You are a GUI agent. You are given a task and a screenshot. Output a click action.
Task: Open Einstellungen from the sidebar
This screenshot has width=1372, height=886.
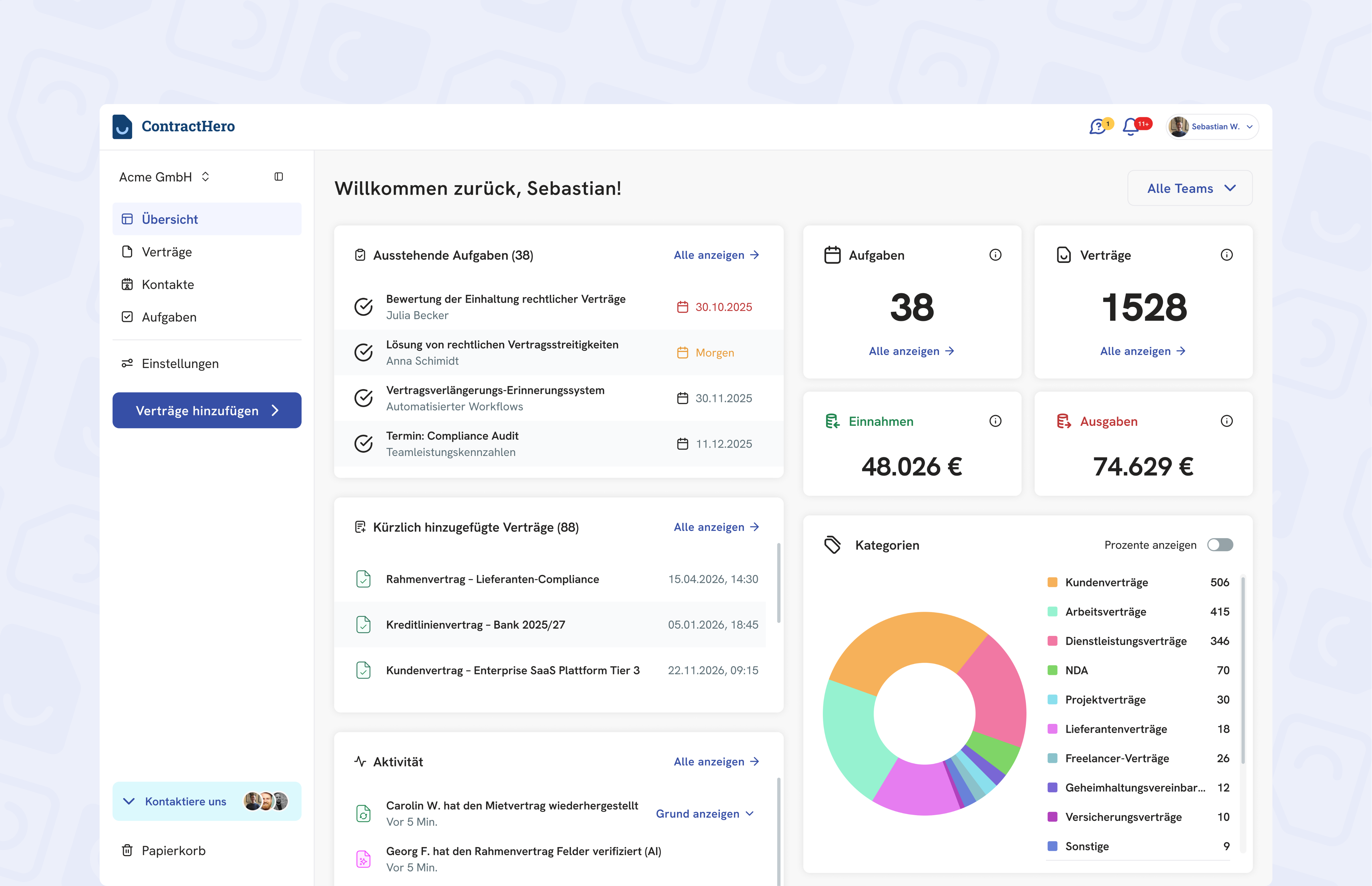(x=179, y=364)
